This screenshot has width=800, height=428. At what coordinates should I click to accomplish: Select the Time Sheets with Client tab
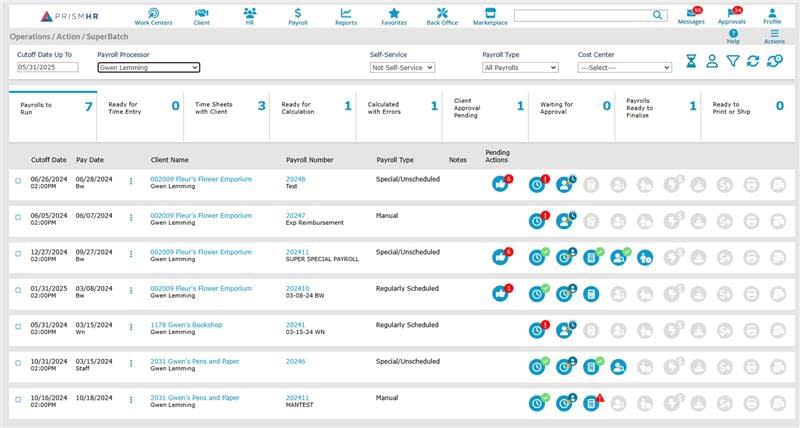229,105
